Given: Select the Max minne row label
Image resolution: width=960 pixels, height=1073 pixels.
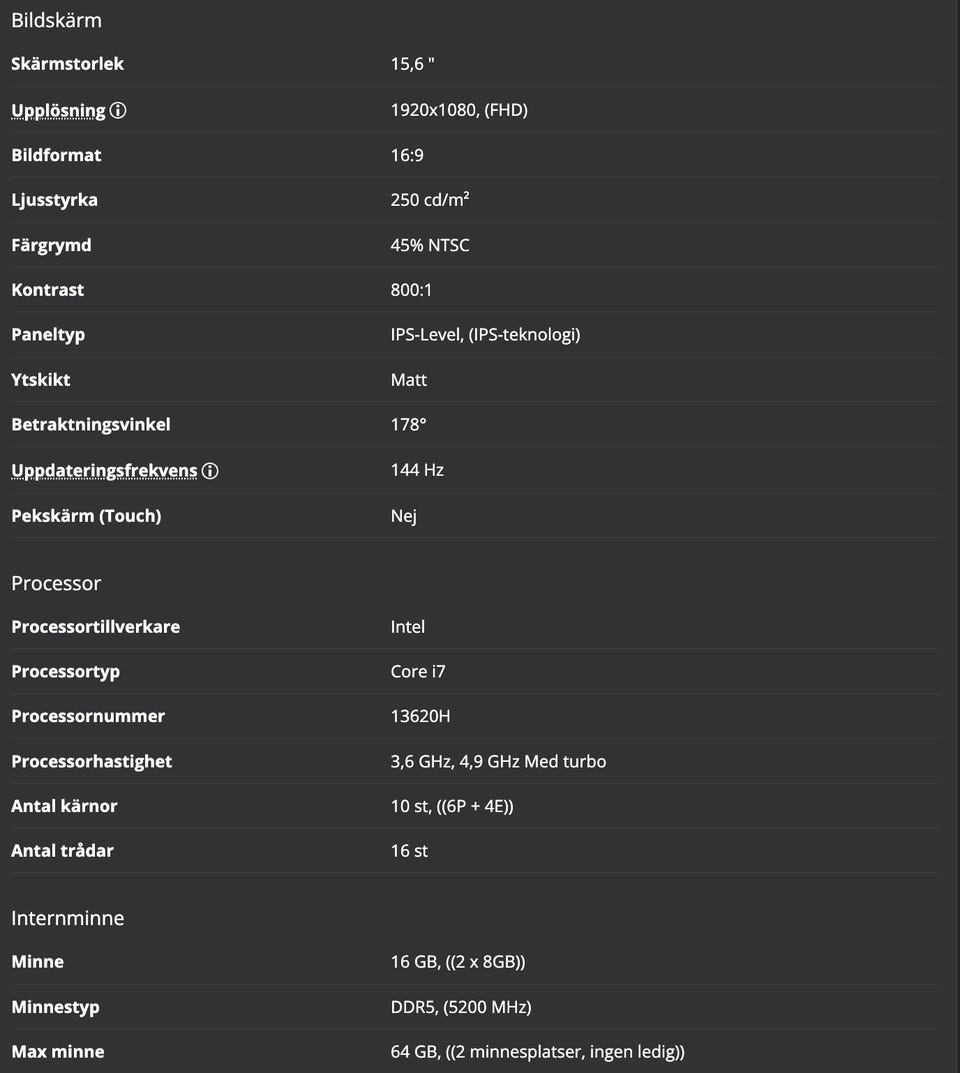Looking at the screenshot, I should tap(57, 1052).
